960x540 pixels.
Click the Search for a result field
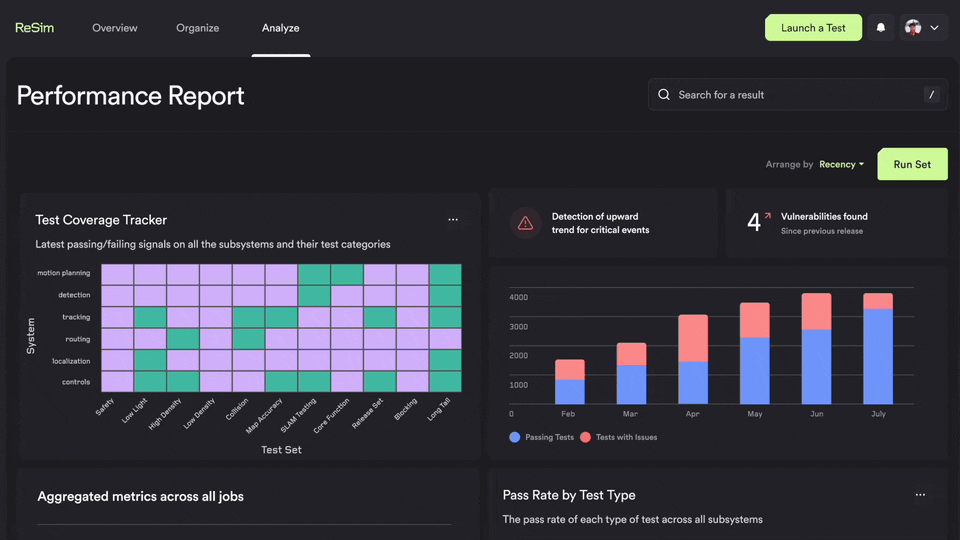click(x=798, y=95)
